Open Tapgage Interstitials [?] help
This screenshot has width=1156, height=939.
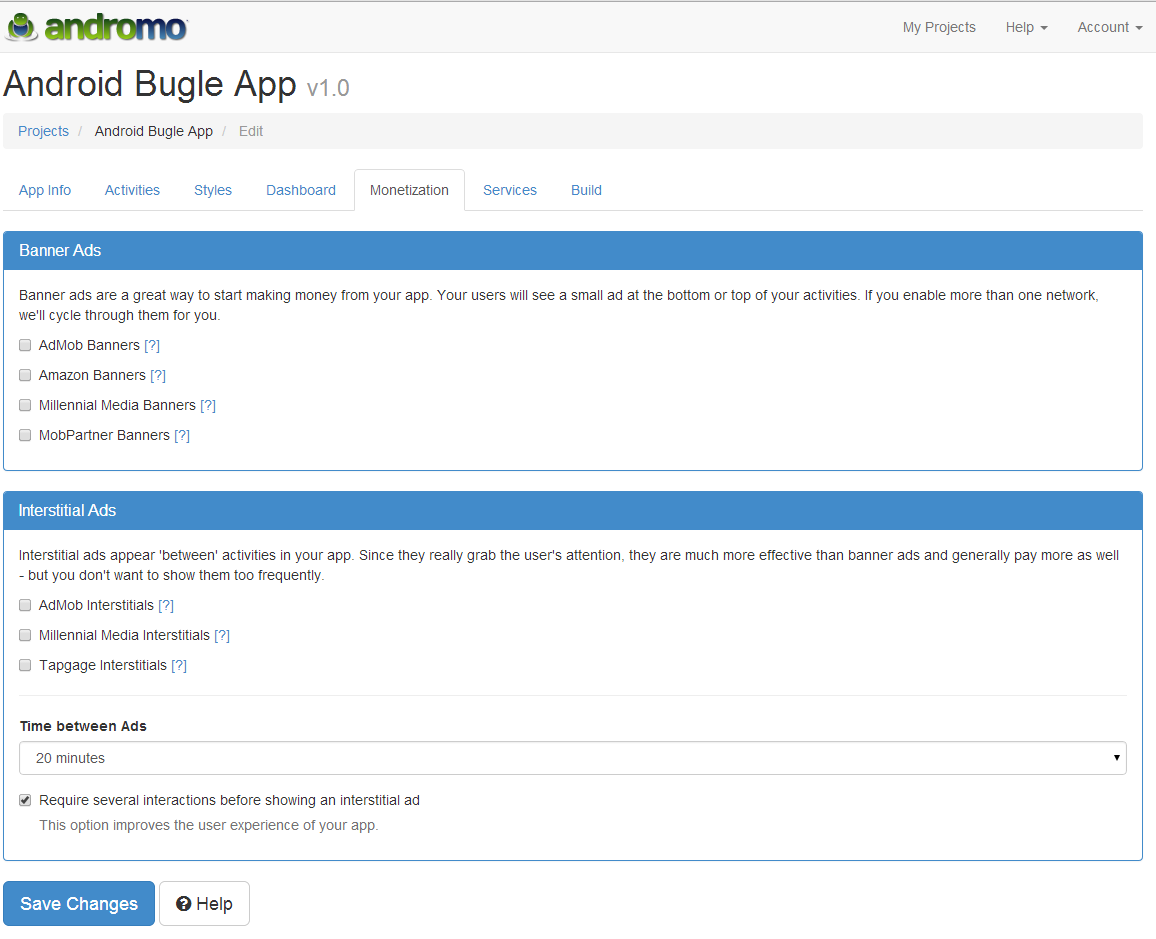[x=179, y=666]
